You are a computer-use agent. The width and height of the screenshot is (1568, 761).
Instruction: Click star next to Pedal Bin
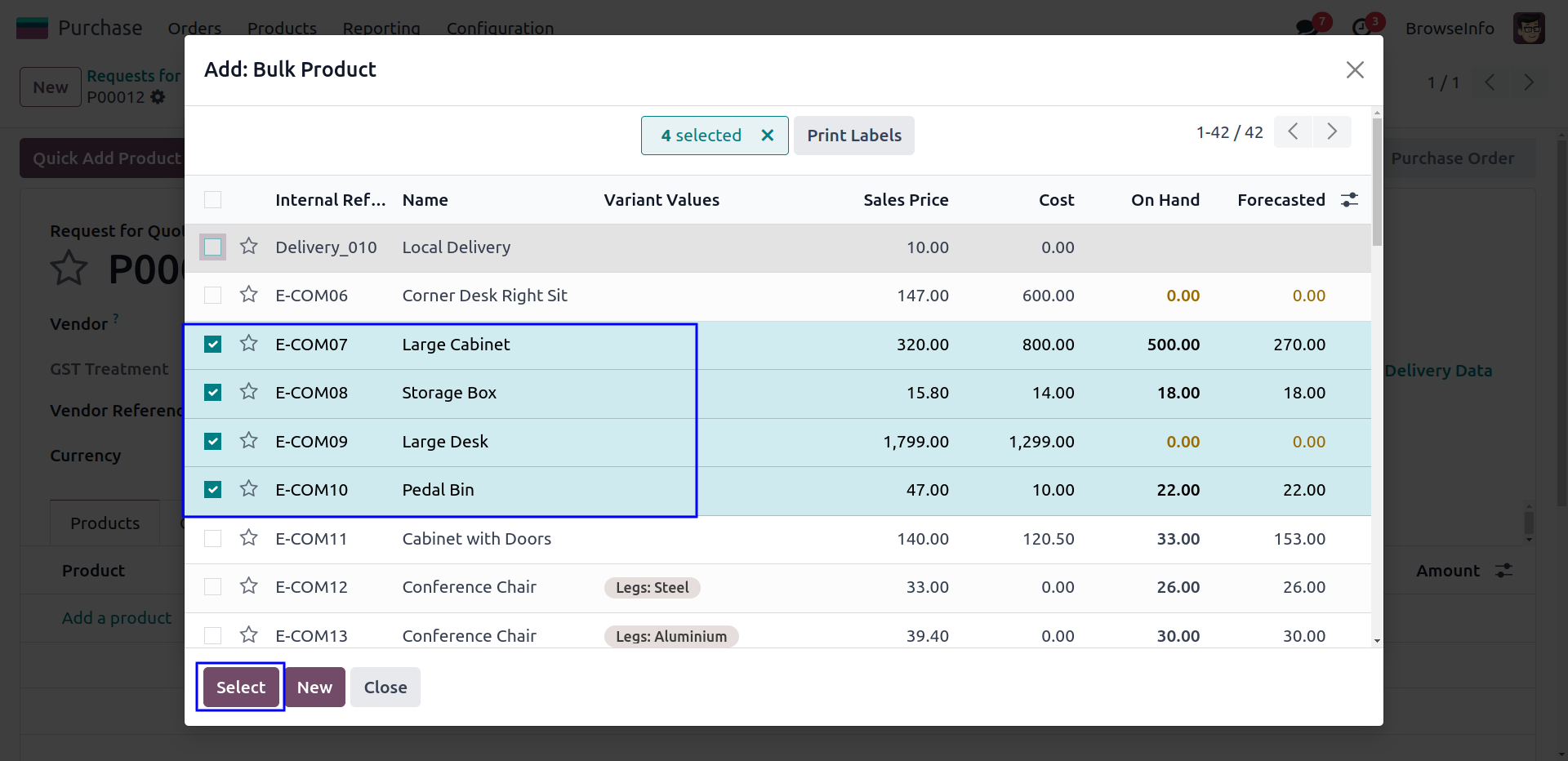[x=249, y=489]
